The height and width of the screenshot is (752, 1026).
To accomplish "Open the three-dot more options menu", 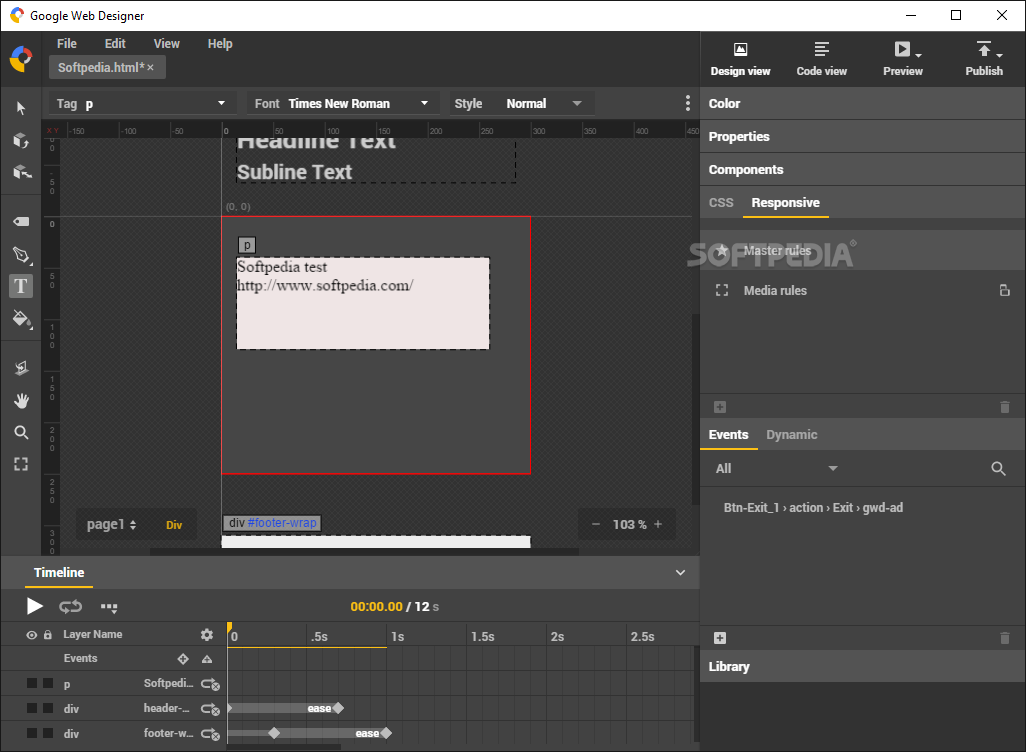I will (x=687, y=103).
